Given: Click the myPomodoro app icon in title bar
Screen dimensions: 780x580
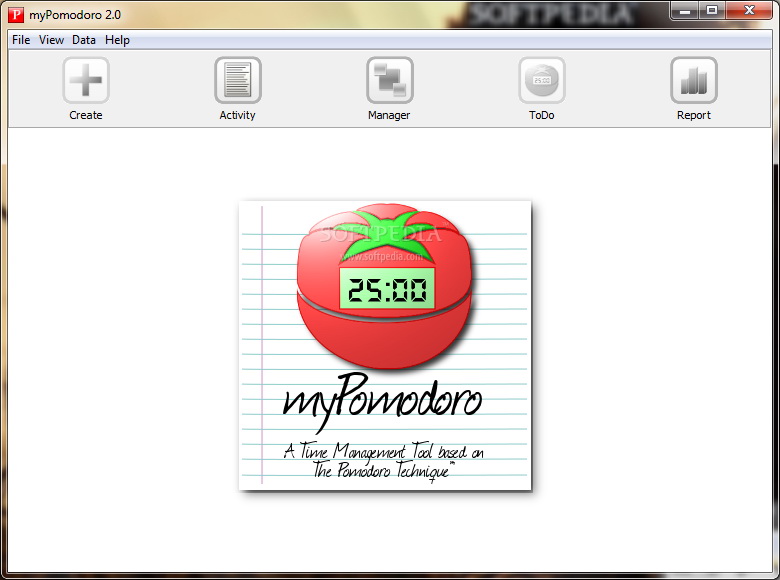Looking at the screenshot, I should 16,15.
